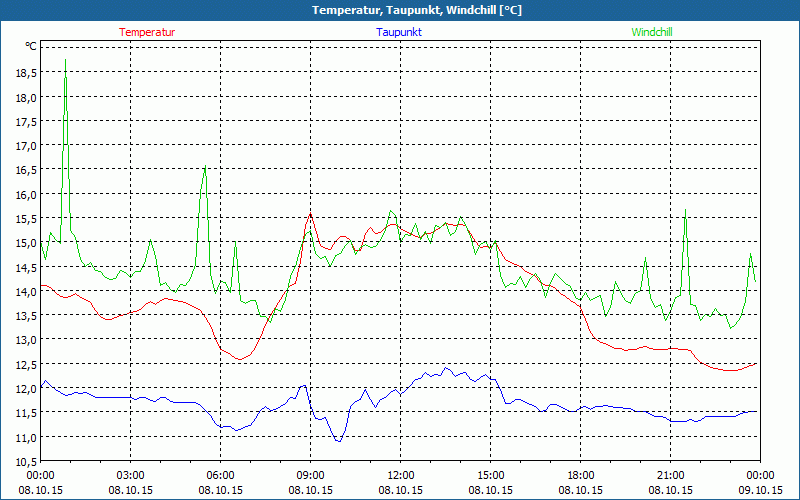Screen dimensions: 800x500
Task: Click the red Temperatur peak at 09:00
Action: pyautogui.click(x=310, y=213)
